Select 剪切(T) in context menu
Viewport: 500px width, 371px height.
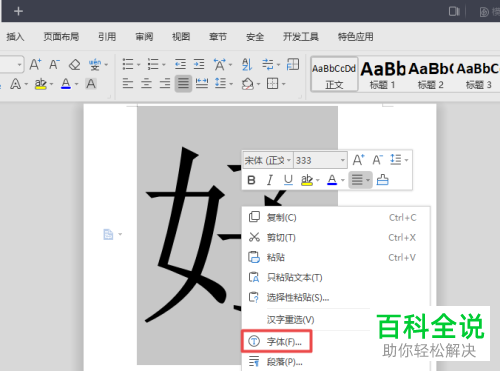click(336, 238)
